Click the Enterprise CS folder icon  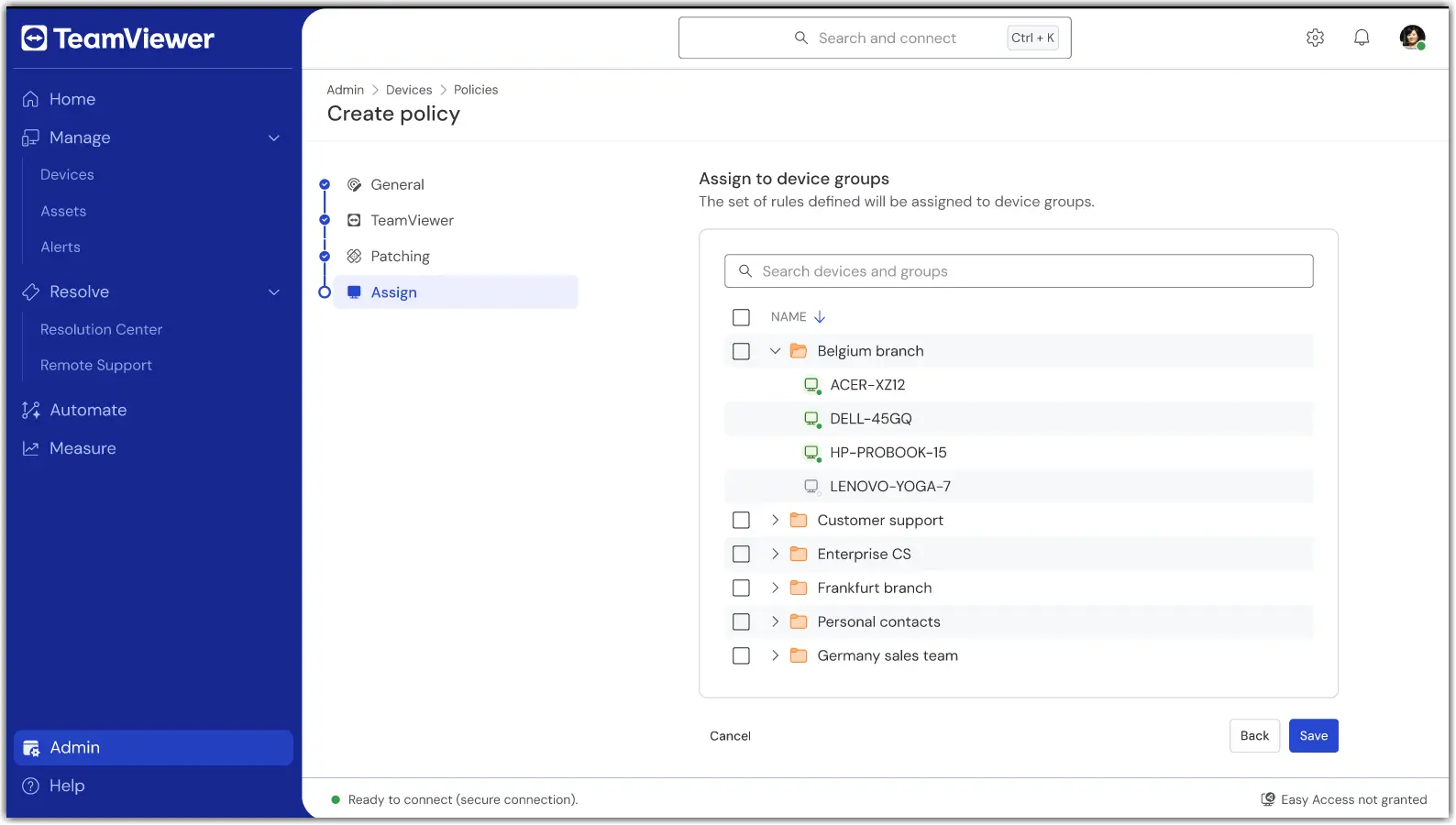click(799, 554)
